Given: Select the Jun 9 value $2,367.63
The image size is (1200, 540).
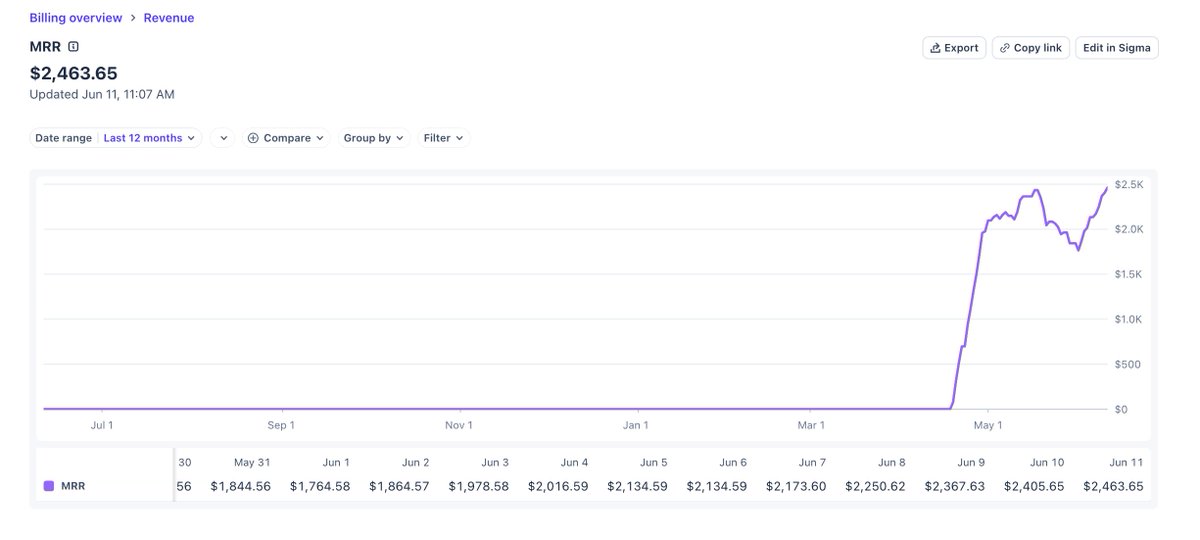Looking at the screenshot, I should pyautogui.click(x=955, y=487).
